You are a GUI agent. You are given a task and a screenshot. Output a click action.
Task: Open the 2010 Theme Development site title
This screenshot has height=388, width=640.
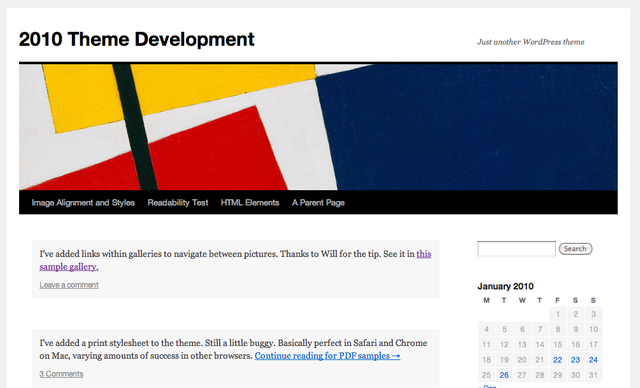pyautogui.click(x=136, y=40)
